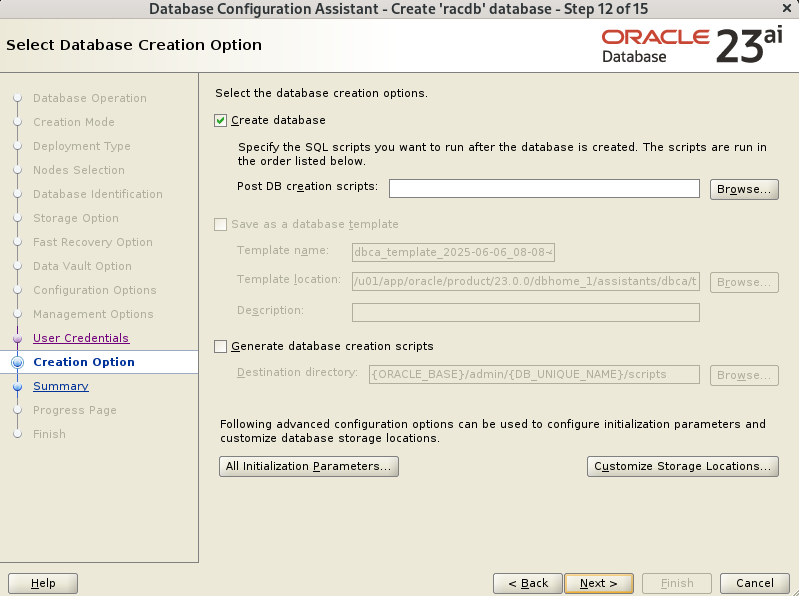Click the Fast Recovery Option step

click(x=93, y=242)
